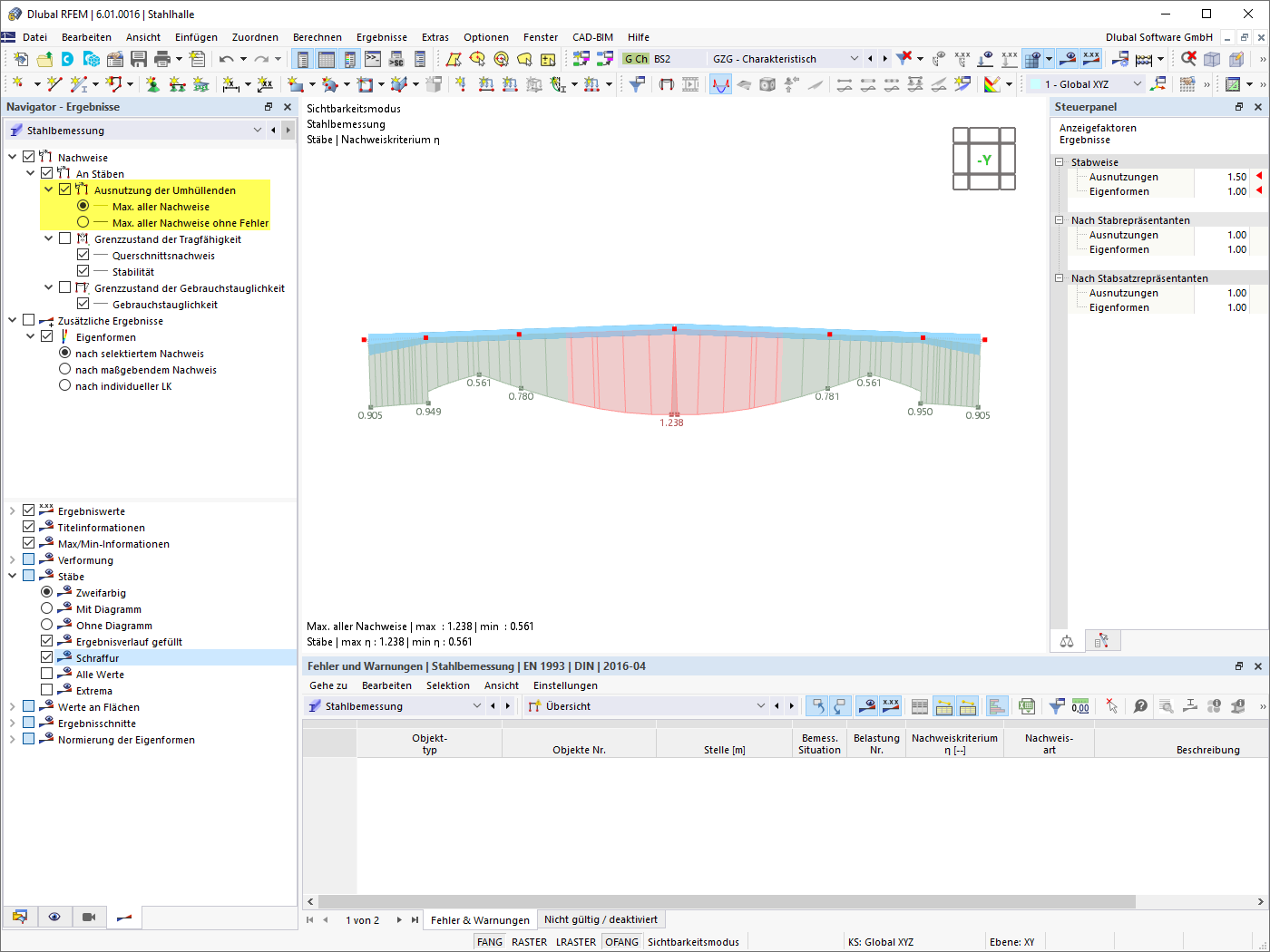The width and height of the screenshot is (1270, 952).
Task: Click the nodal support green icon
Action: [152, 84]
